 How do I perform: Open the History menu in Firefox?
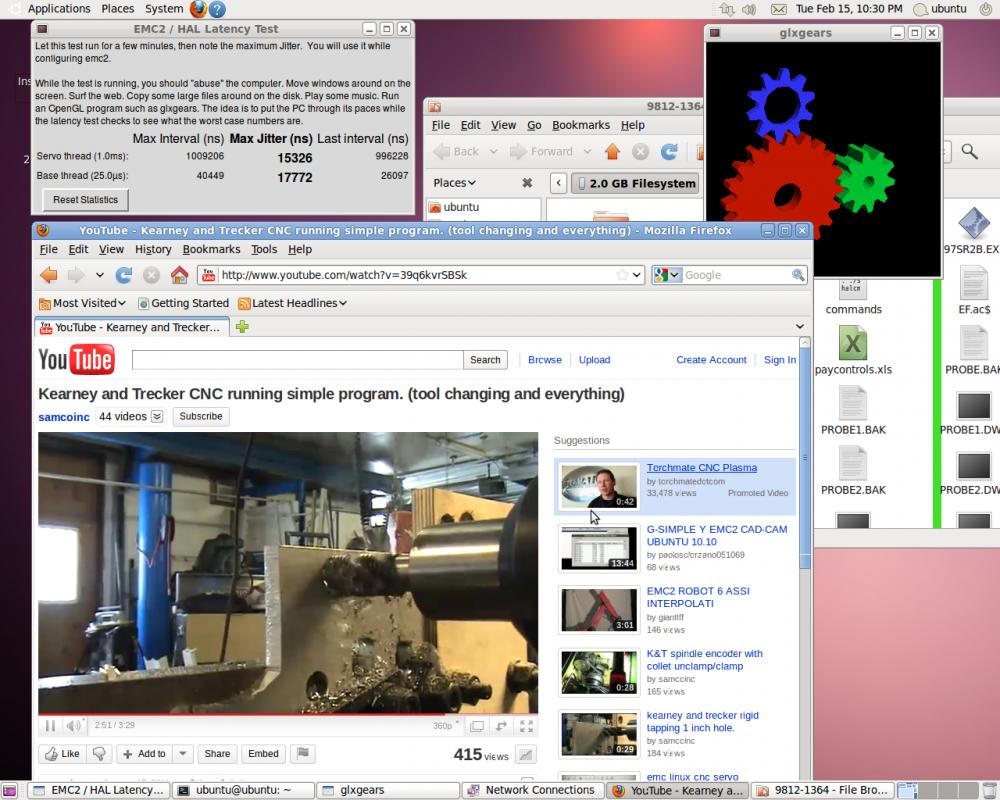(153, 249)
